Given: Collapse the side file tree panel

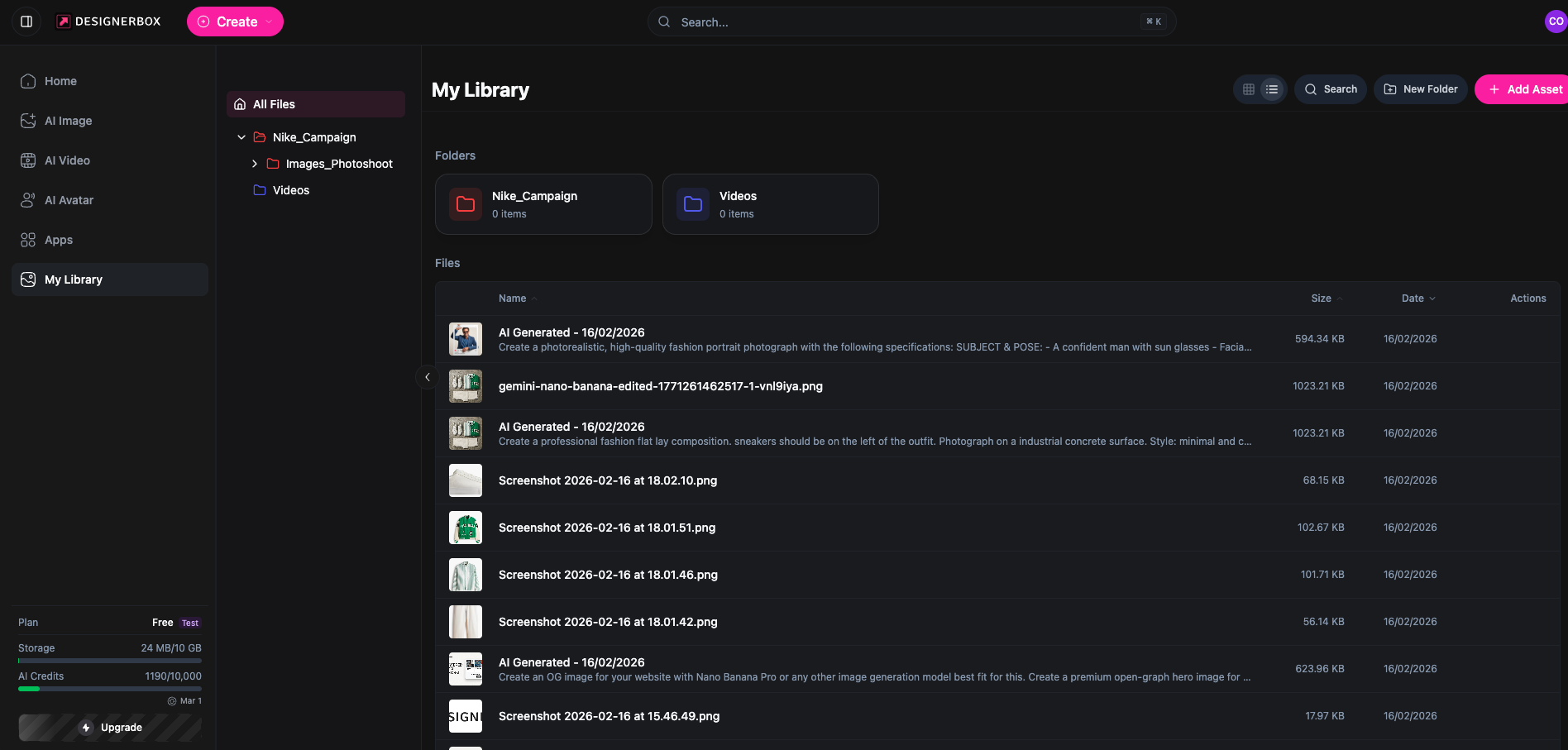Looking at the screenshot, I should 427,376.
